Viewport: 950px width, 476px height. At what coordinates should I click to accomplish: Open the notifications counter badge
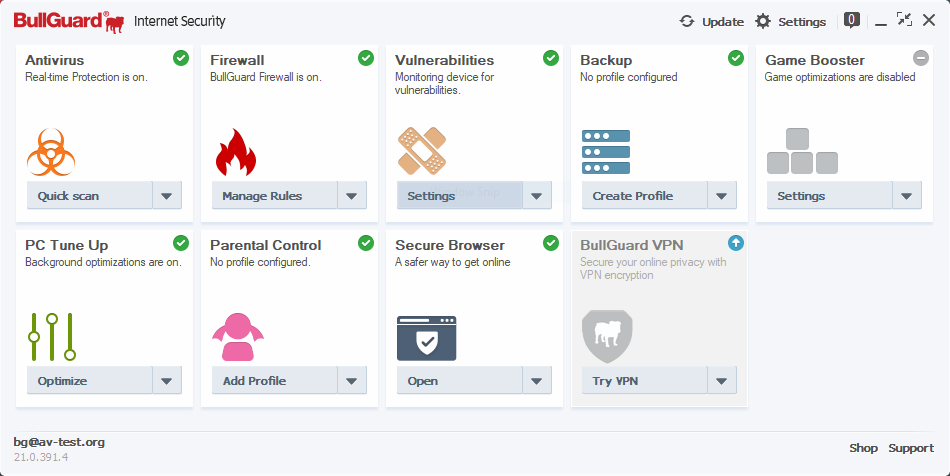[x=852, y=19]
